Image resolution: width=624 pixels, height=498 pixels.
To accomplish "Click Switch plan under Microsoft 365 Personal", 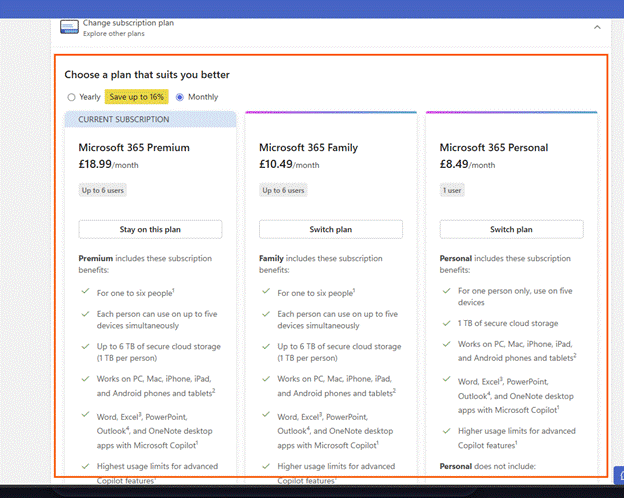I will [511, 229].
